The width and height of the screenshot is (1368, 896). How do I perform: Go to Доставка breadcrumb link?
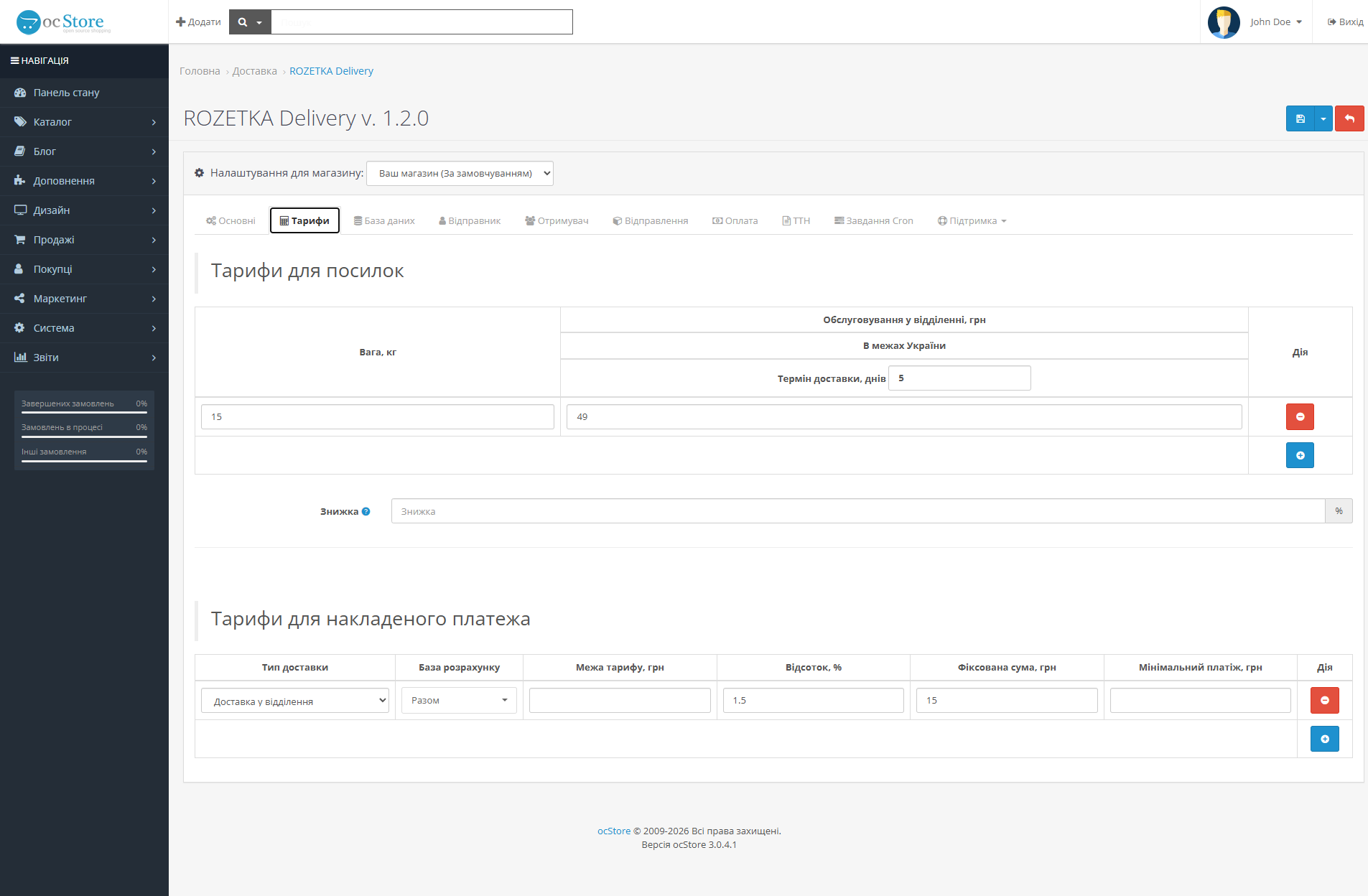pyautogui.click(x=255, y=71)
